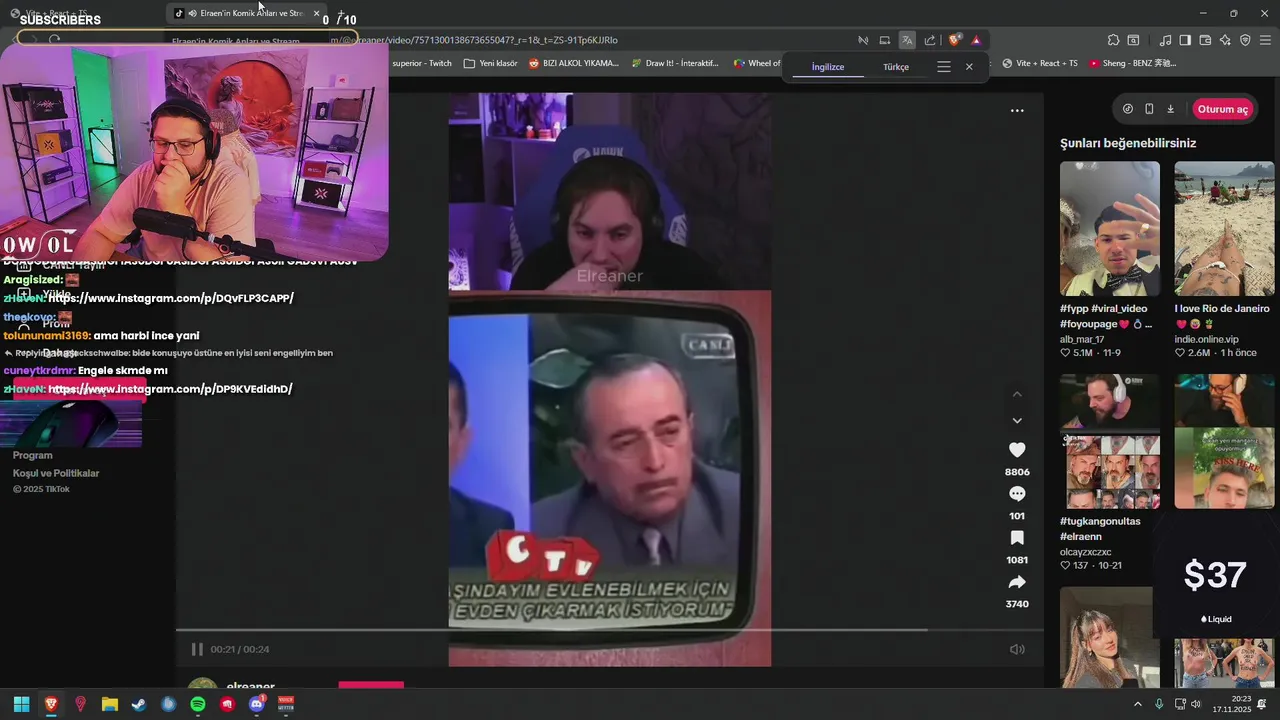Close the translate popup
The width and height of the screenshot is (1280, 720).
[969, 67]
